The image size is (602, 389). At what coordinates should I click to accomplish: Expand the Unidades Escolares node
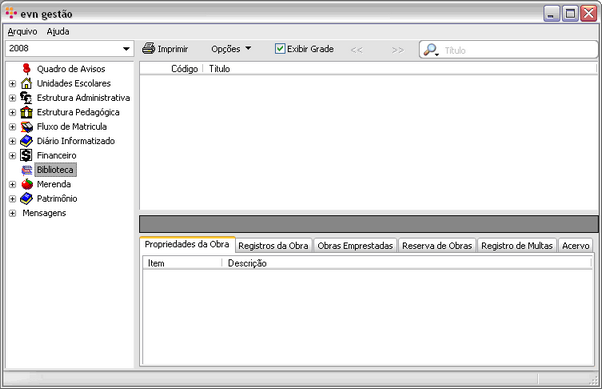point(12,83)
